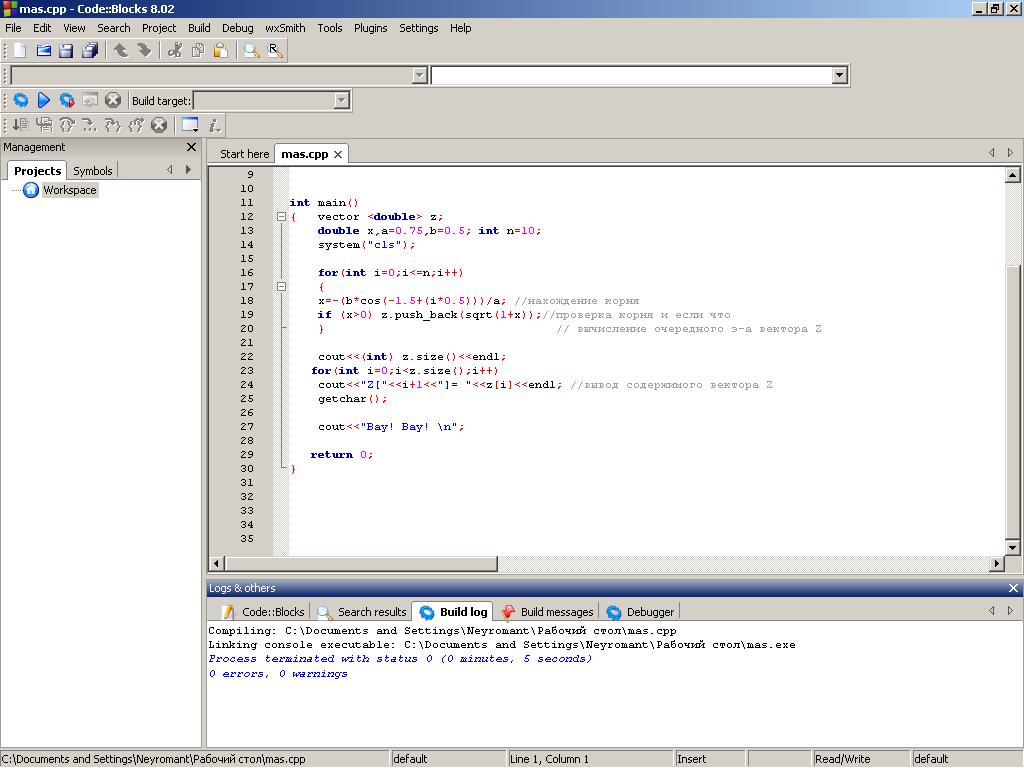The image size is (1024, 768).
Task: Expand the wide toolbar combo box on right
Action: point(839,75)
